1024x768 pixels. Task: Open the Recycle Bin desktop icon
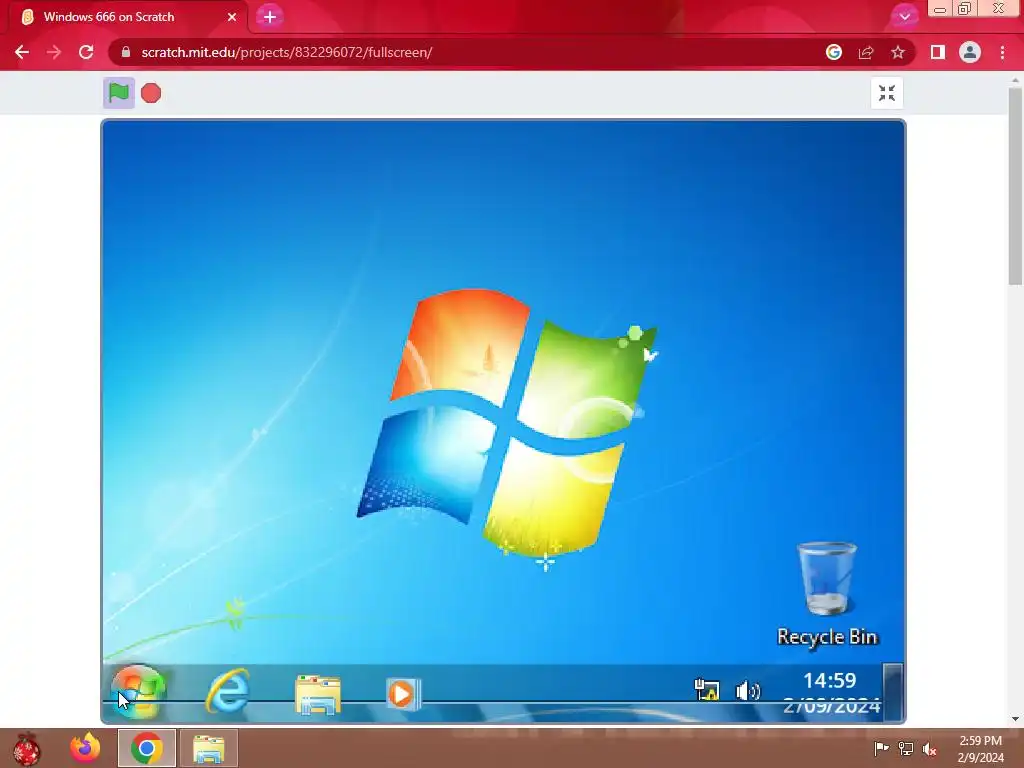[827, 594]
